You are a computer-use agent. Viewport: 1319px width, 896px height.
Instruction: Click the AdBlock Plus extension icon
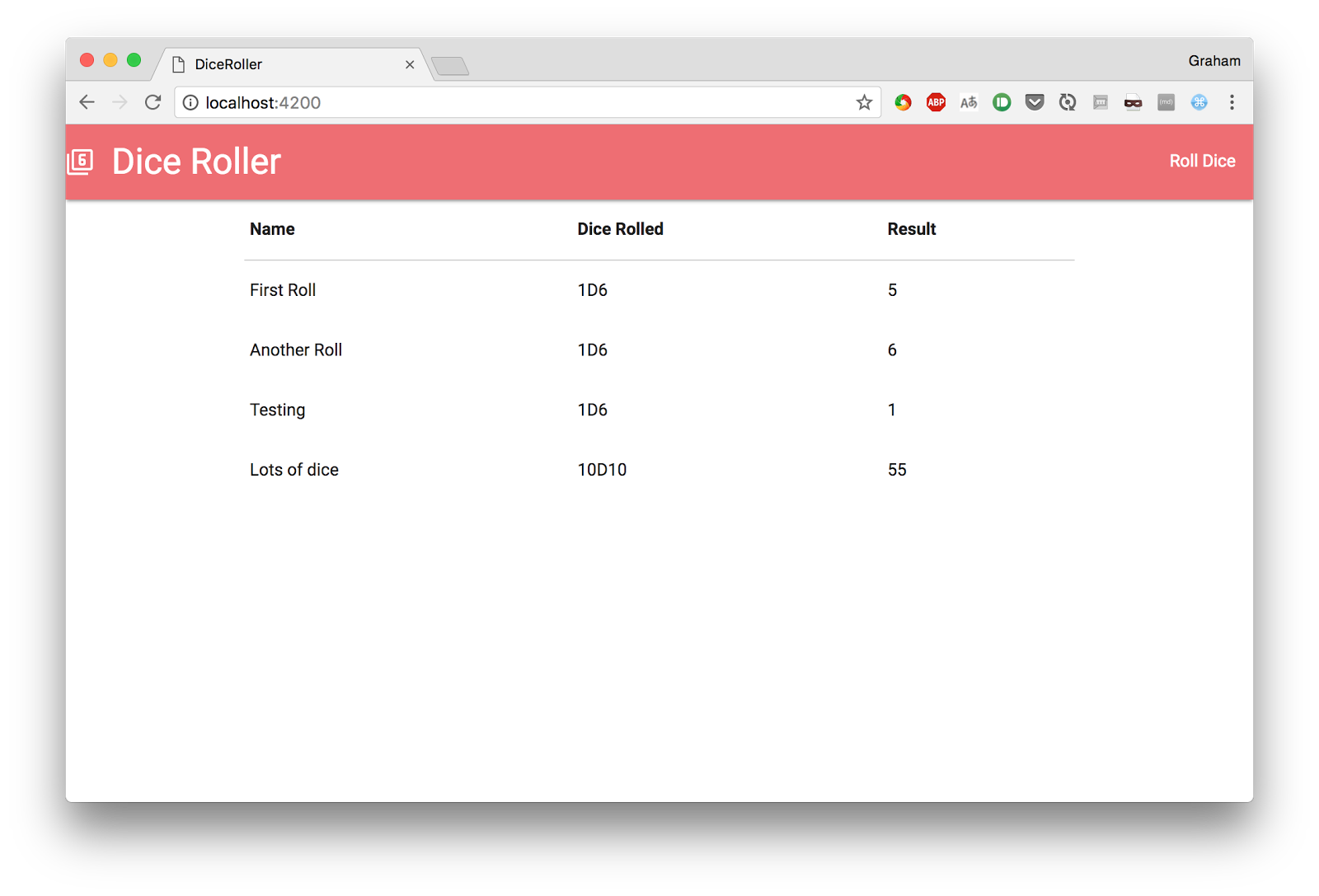(936, 102)
